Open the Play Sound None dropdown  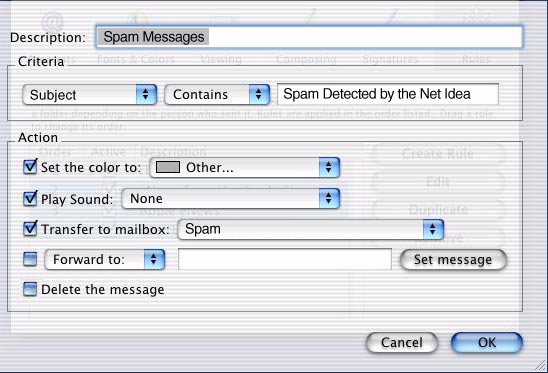[x=231, y=199]
